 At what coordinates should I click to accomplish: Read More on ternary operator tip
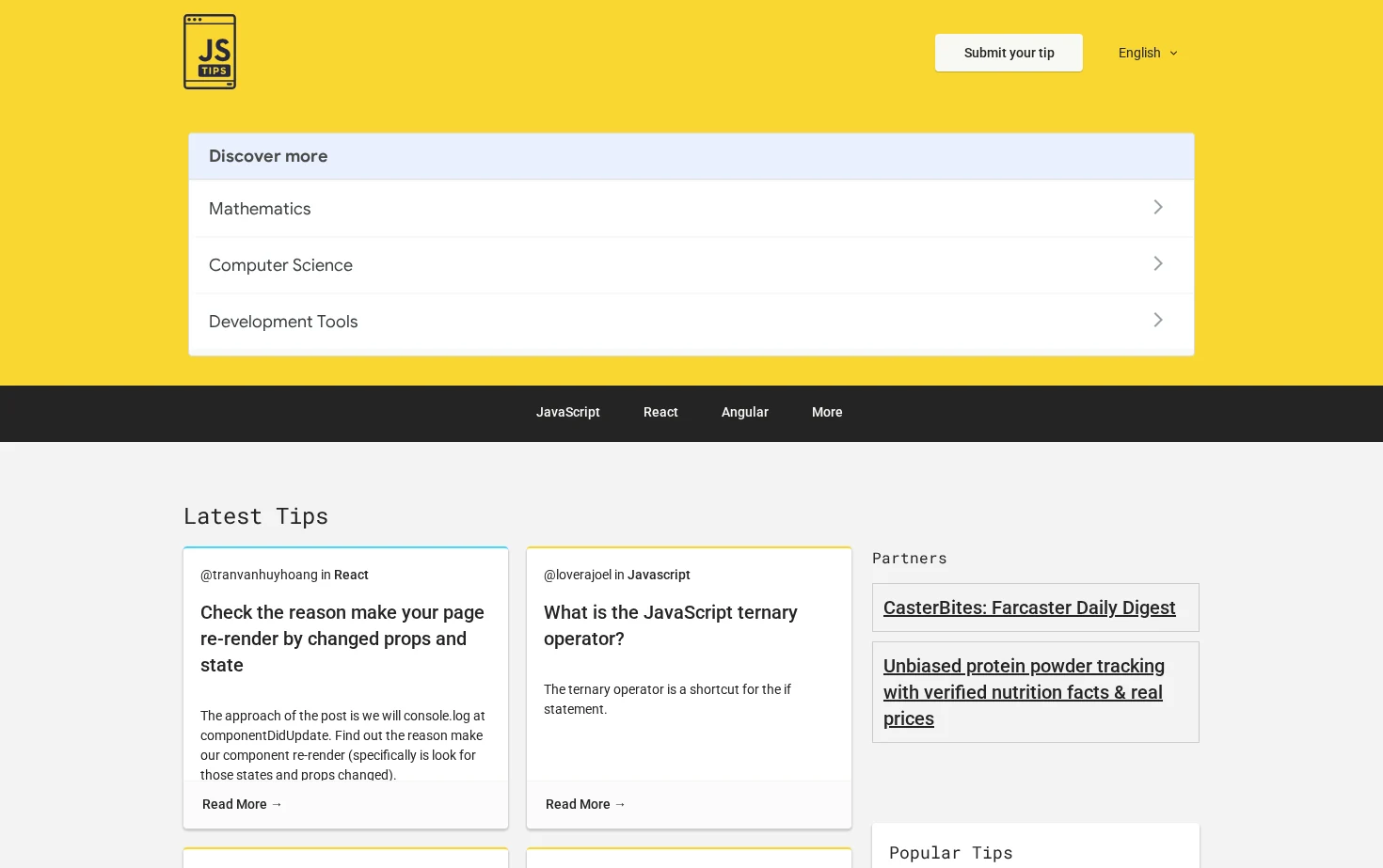point(585,804)
